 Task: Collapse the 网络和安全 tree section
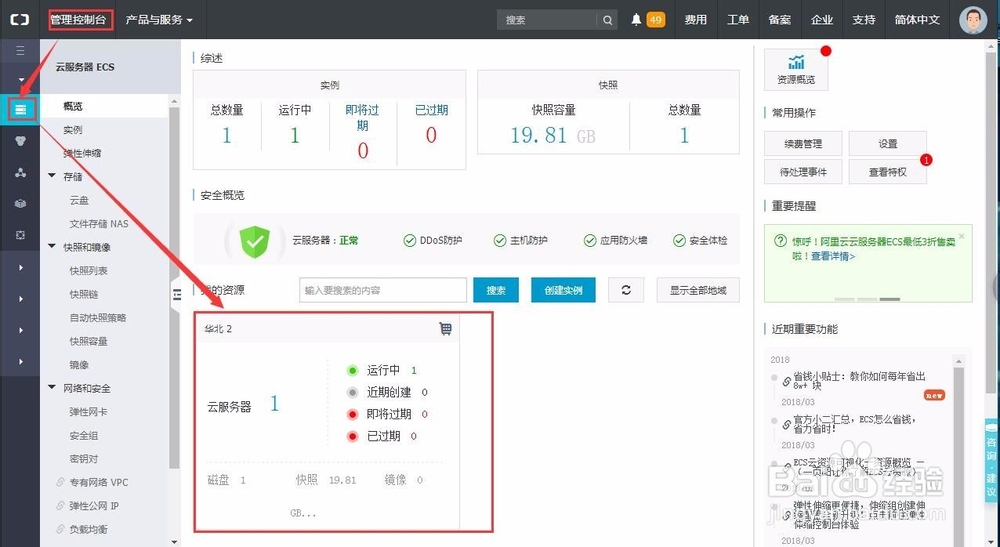point(52,388)
